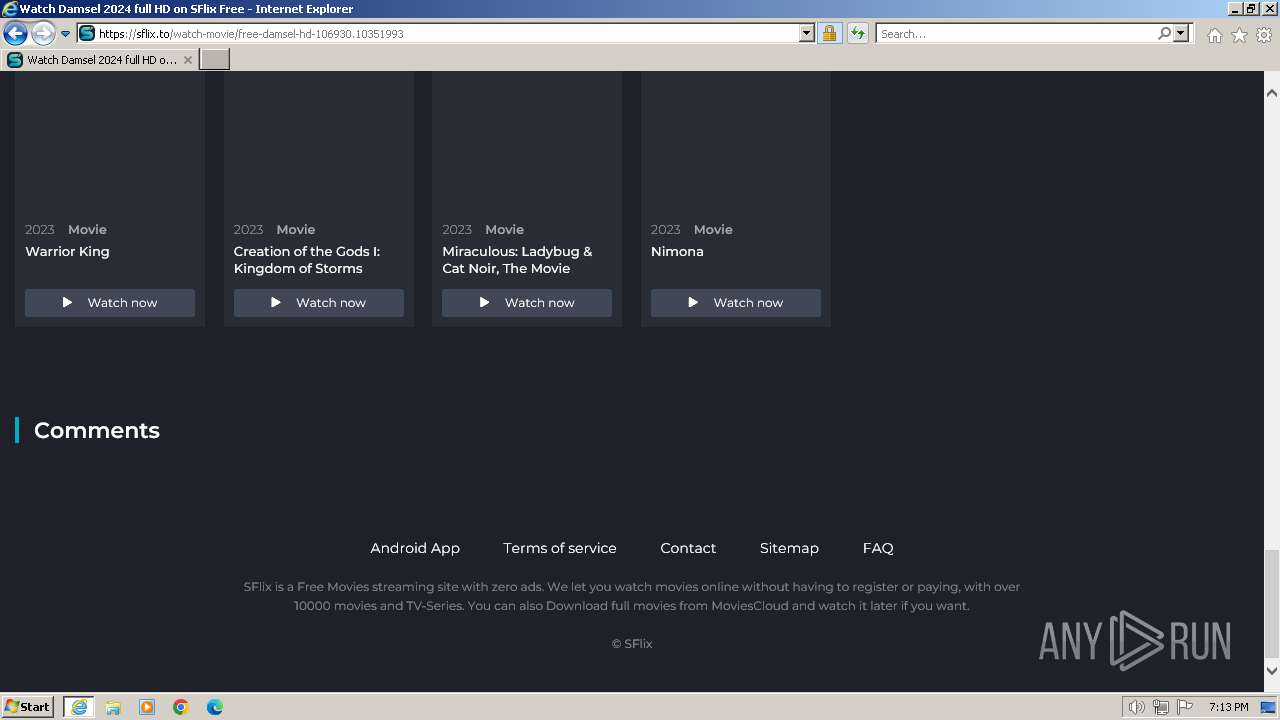The image size is (1280, 720).
Task: Click the Warrior King poster thumbnail
Action: (x=110, y=140)
